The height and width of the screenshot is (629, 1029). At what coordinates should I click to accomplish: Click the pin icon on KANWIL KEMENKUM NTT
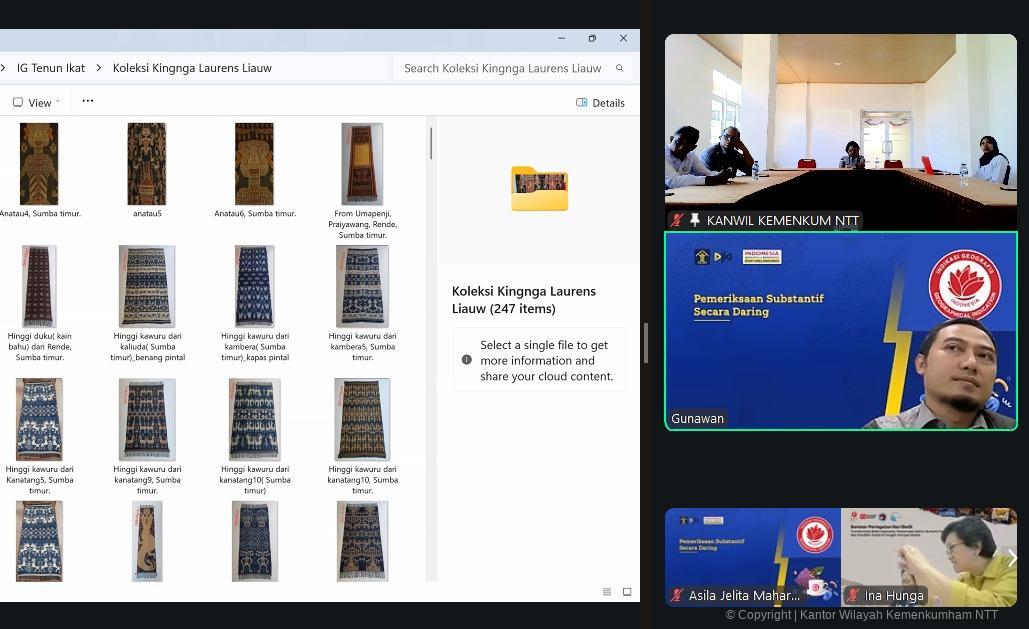click(695, 220)
